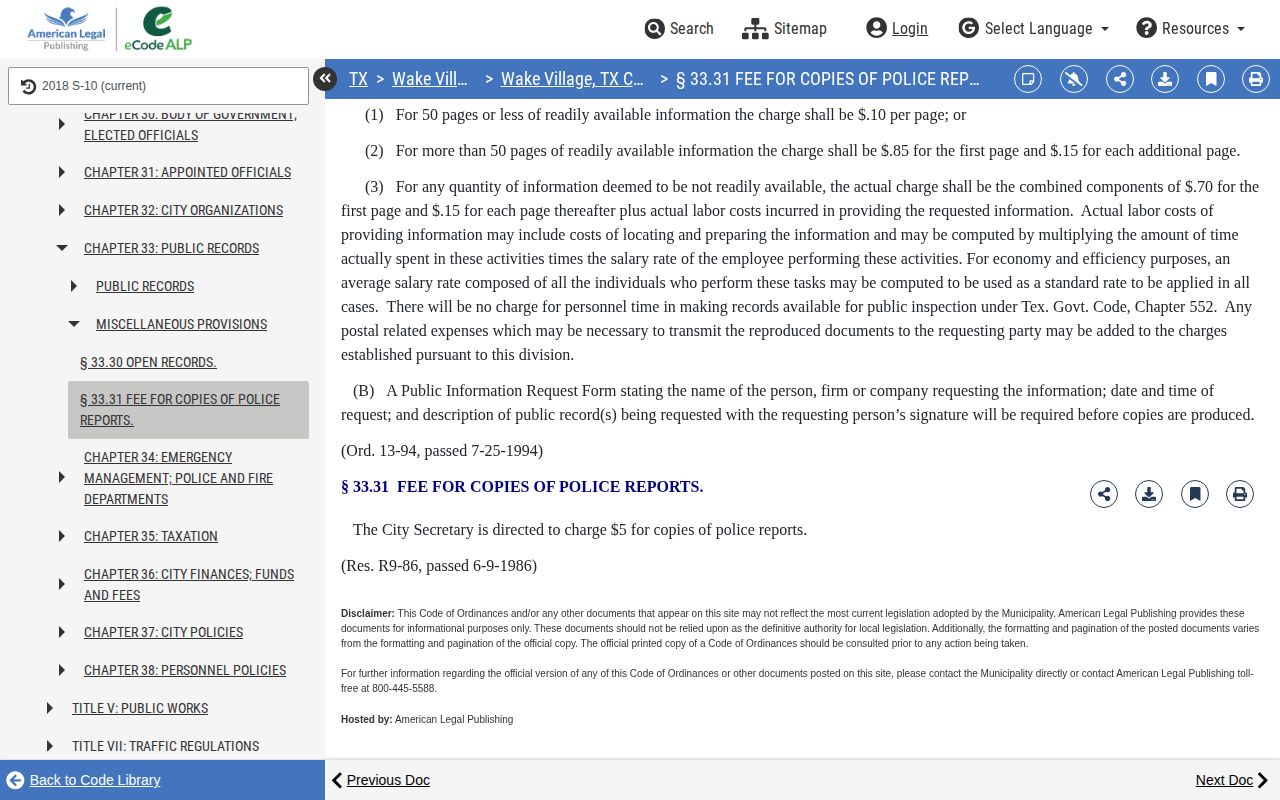
Task: Download section 33.31 via its download icon
Action: pyautogui.click(x=1149, y=494)
